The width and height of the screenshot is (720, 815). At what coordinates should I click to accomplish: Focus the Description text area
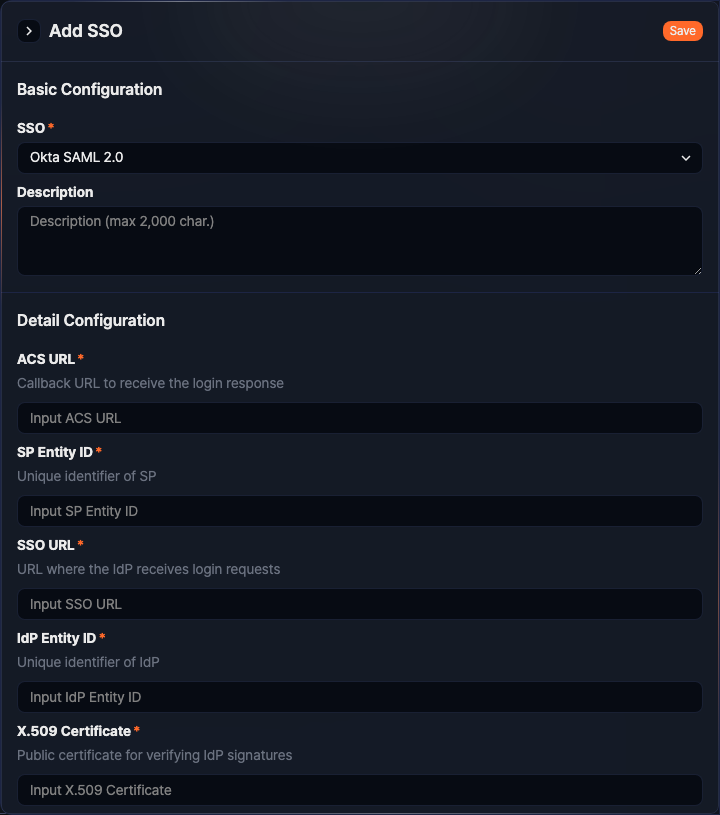pos(359,239)
